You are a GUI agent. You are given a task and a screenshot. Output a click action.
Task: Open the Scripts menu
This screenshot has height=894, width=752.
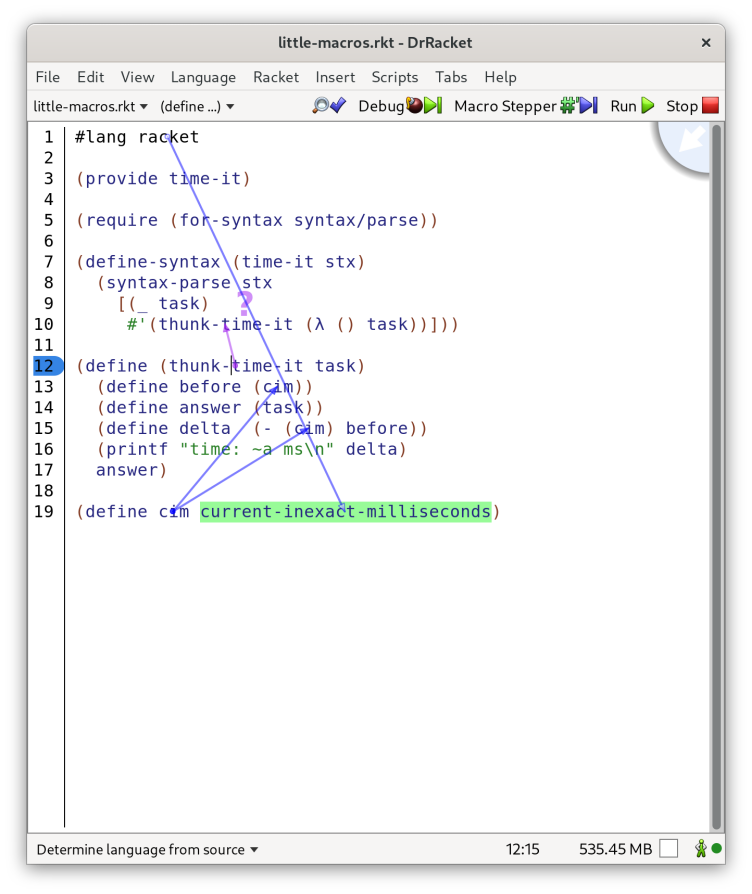pyautogui.click(x=394, y=77)
